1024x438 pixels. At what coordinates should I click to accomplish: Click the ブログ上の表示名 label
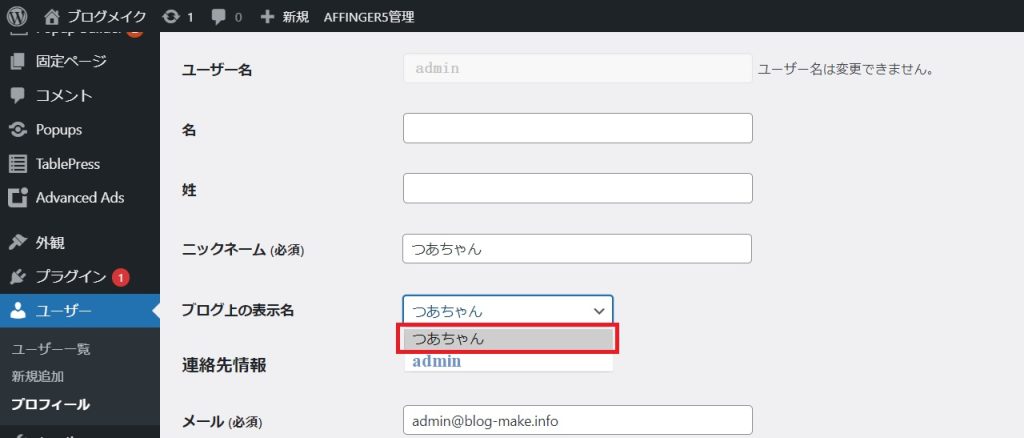tap(238, 311)
